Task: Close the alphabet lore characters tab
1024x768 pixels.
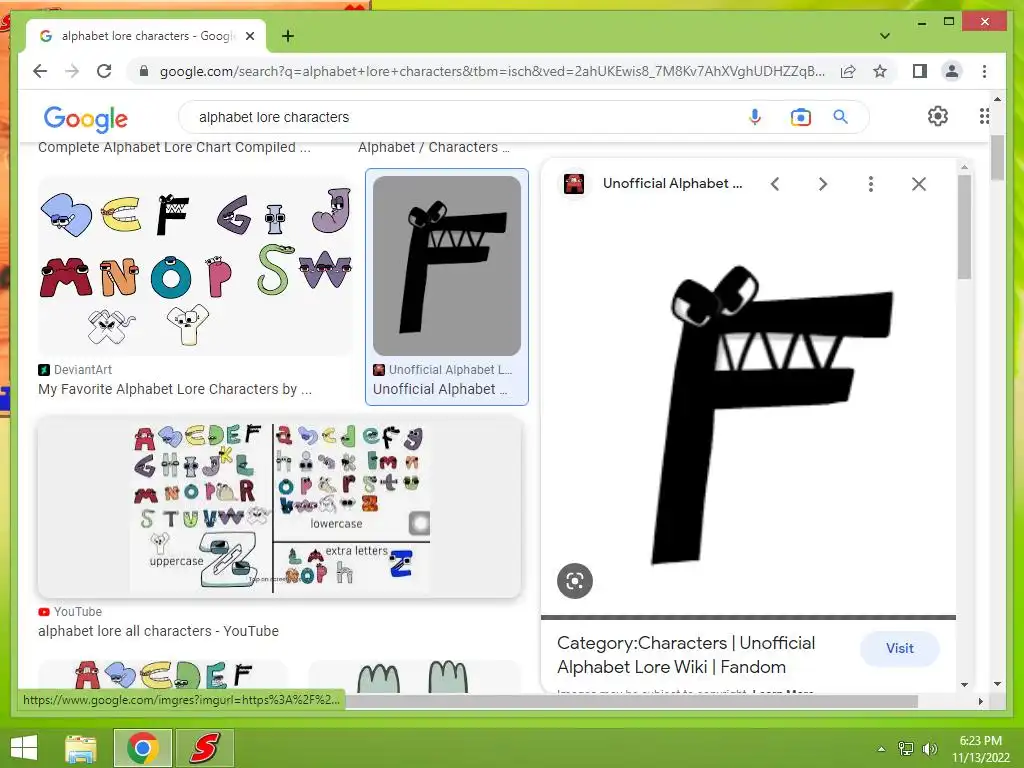Action: coord(249,36)
